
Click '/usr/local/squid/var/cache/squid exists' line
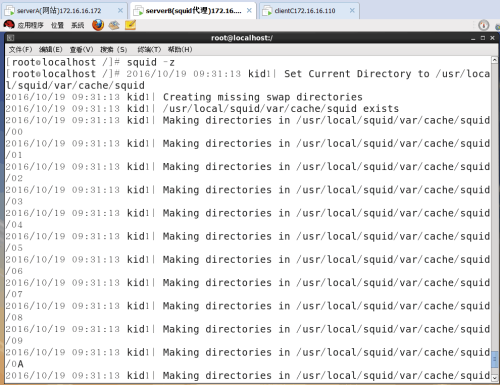(x=281, y=109)
